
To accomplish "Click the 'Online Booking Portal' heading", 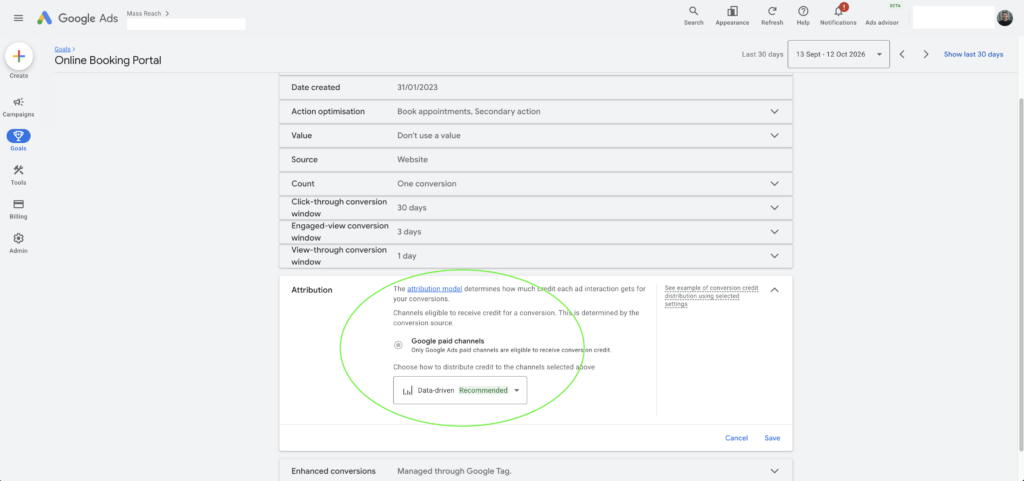I will pos(108,61).
